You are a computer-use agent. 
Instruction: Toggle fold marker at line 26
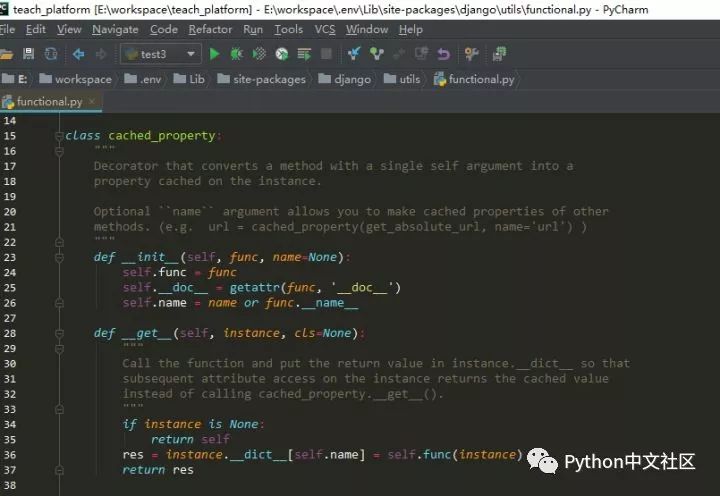tap(59, 303)
